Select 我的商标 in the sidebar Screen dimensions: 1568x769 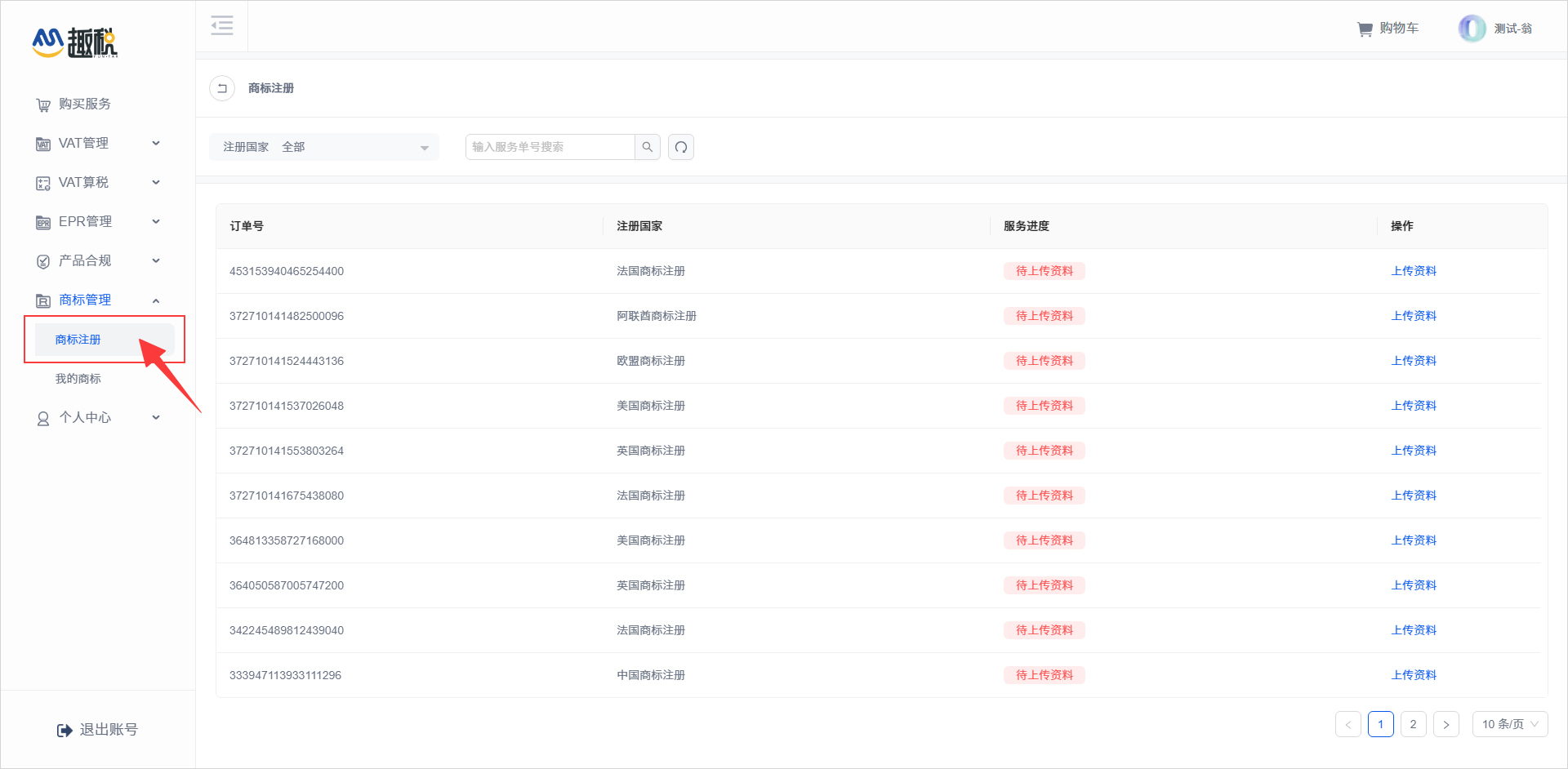pos(78,379)
